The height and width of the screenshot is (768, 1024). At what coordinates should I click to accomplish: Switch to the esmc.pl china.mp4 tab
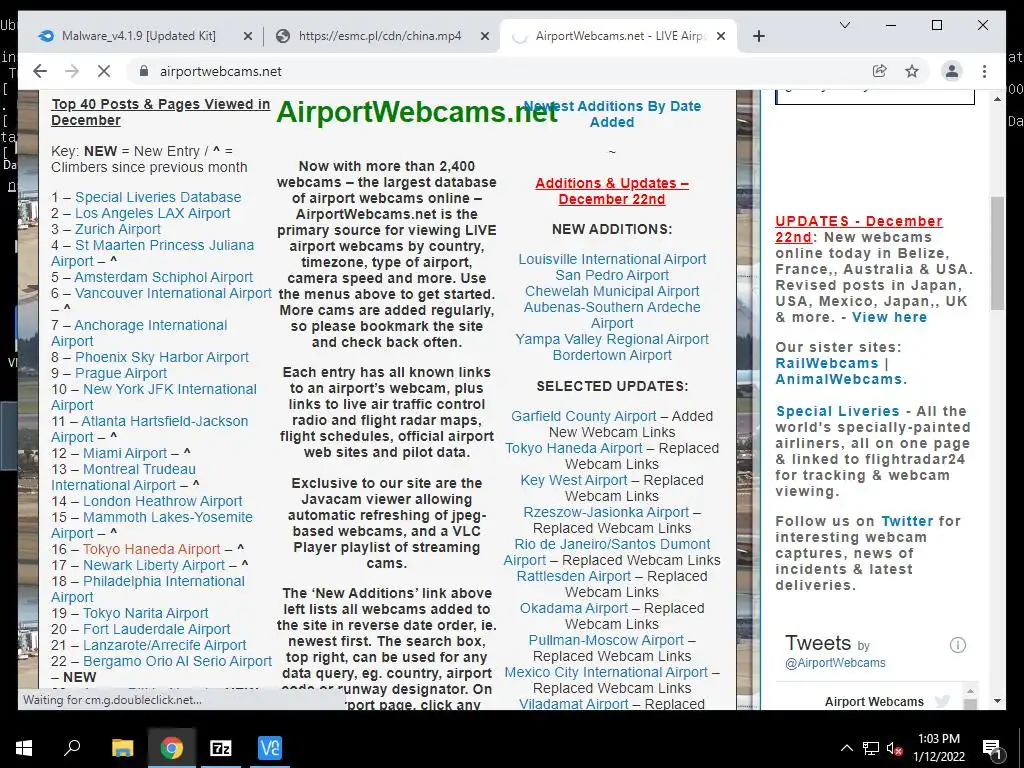coord(379,36)
